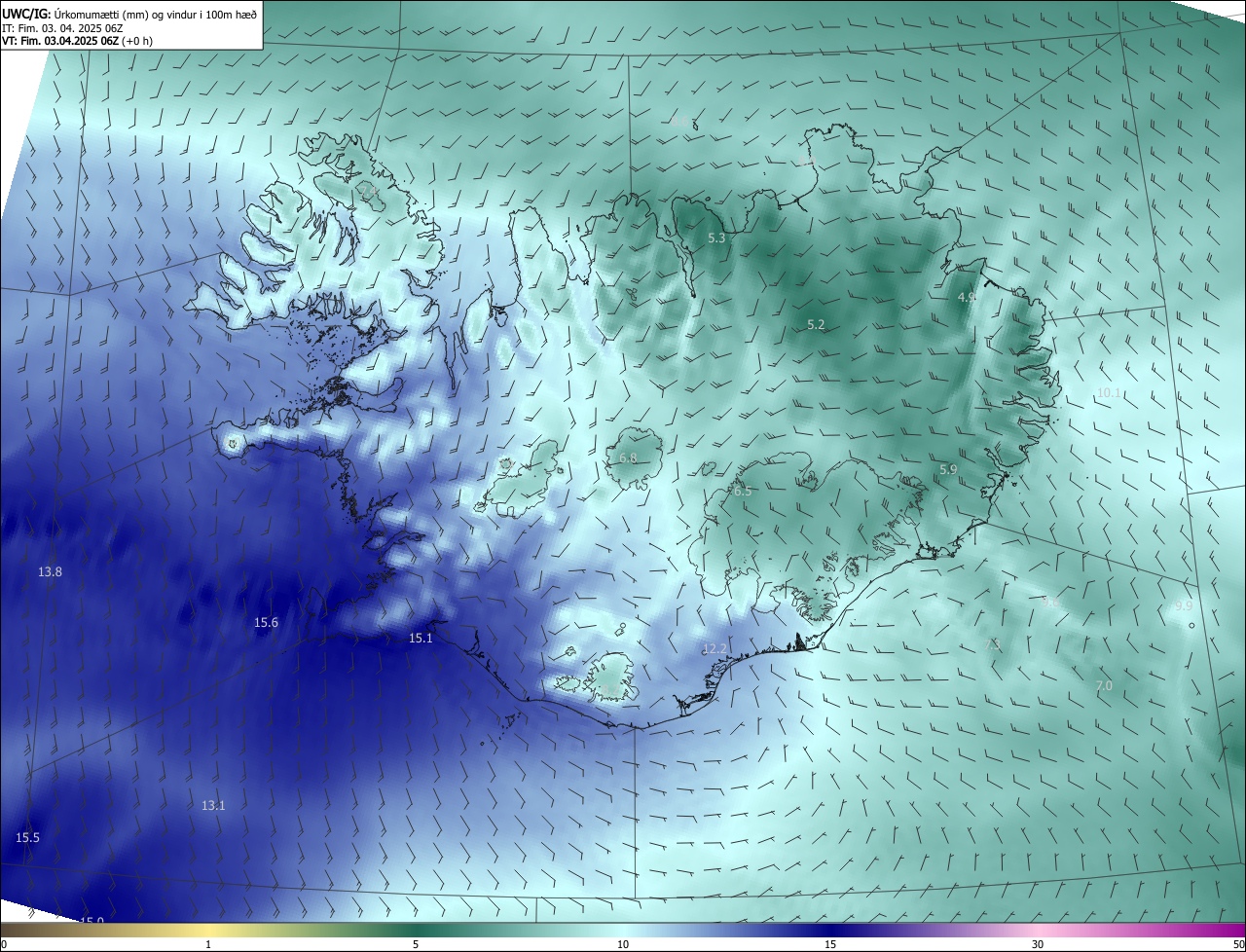1246x952 pixels.
Task: Select the 15.6 precipitable water value
Action: (x=266, y=623)
